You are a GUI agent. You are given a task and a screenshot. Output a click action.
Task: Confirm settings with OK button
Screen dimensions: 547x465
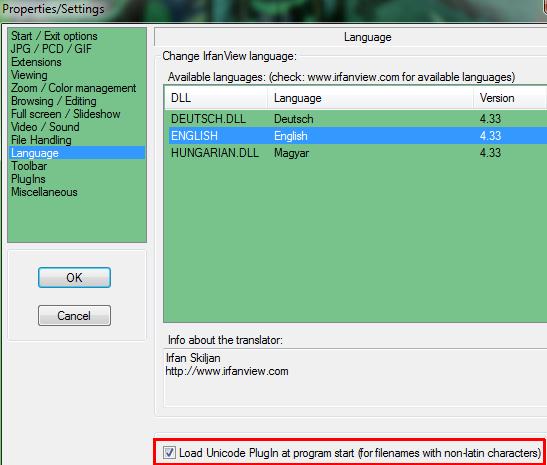pyautogui.click(x=74, y=278)
